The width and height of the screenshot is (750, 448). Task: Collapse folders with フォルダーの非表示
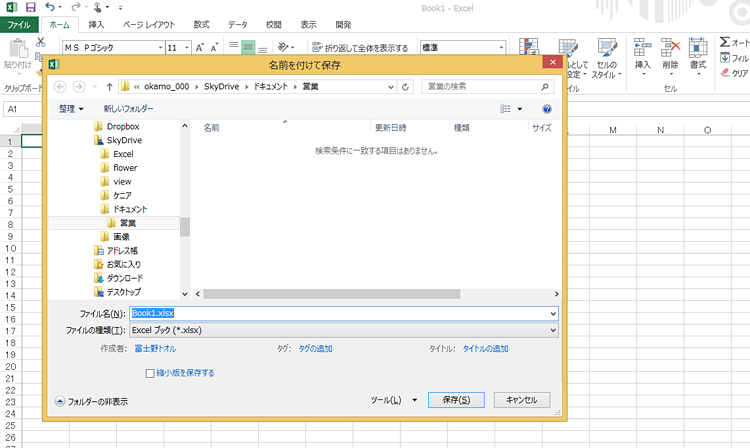click(91, 402)
